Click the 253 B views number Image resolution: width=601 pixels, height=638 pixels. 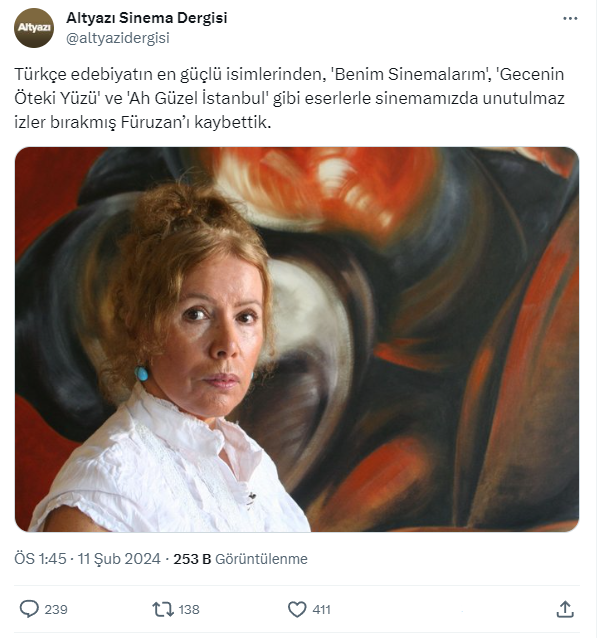[192, 559]
